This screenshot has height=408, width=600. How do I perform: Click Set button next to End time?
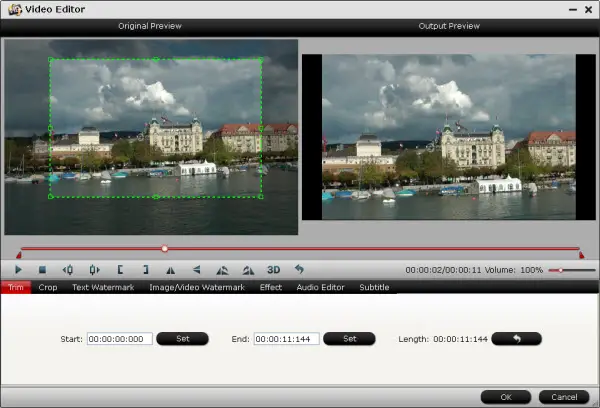tap(349, 339)
